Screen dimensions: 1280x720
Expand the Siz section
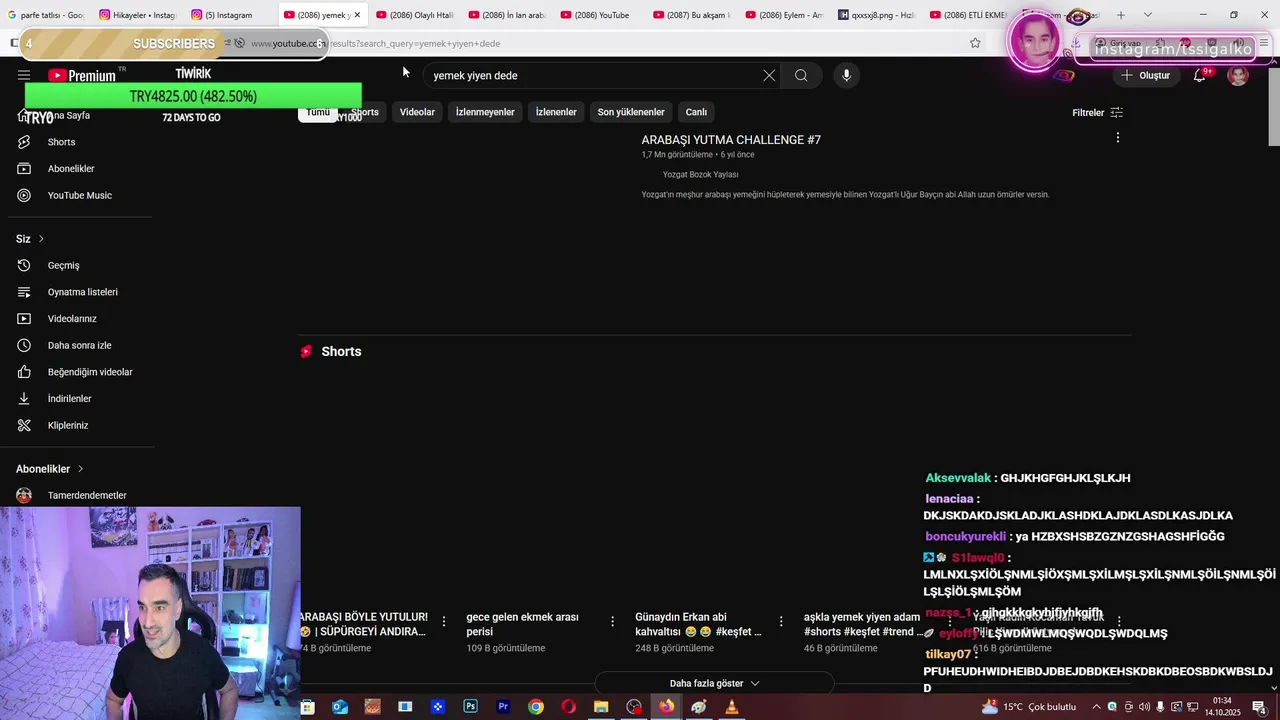(x=30, y=239)
